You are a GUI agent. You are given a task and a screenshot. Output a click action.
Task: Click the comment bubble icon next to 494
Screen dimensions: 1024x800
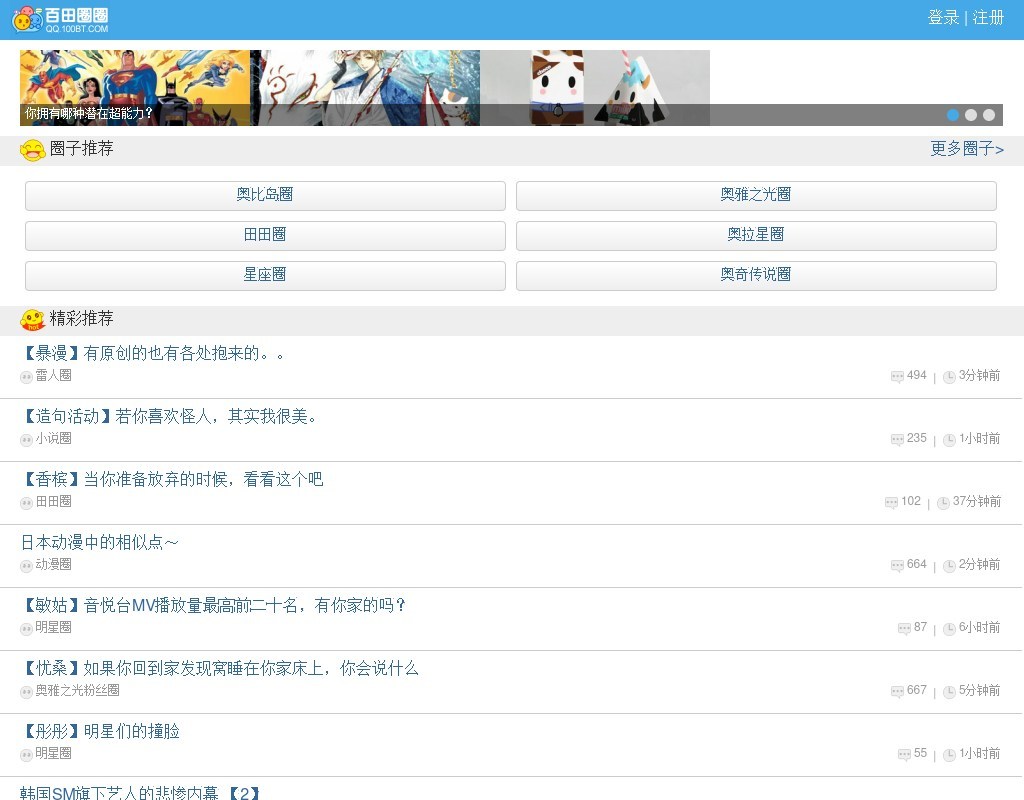[x=897, y=377]
